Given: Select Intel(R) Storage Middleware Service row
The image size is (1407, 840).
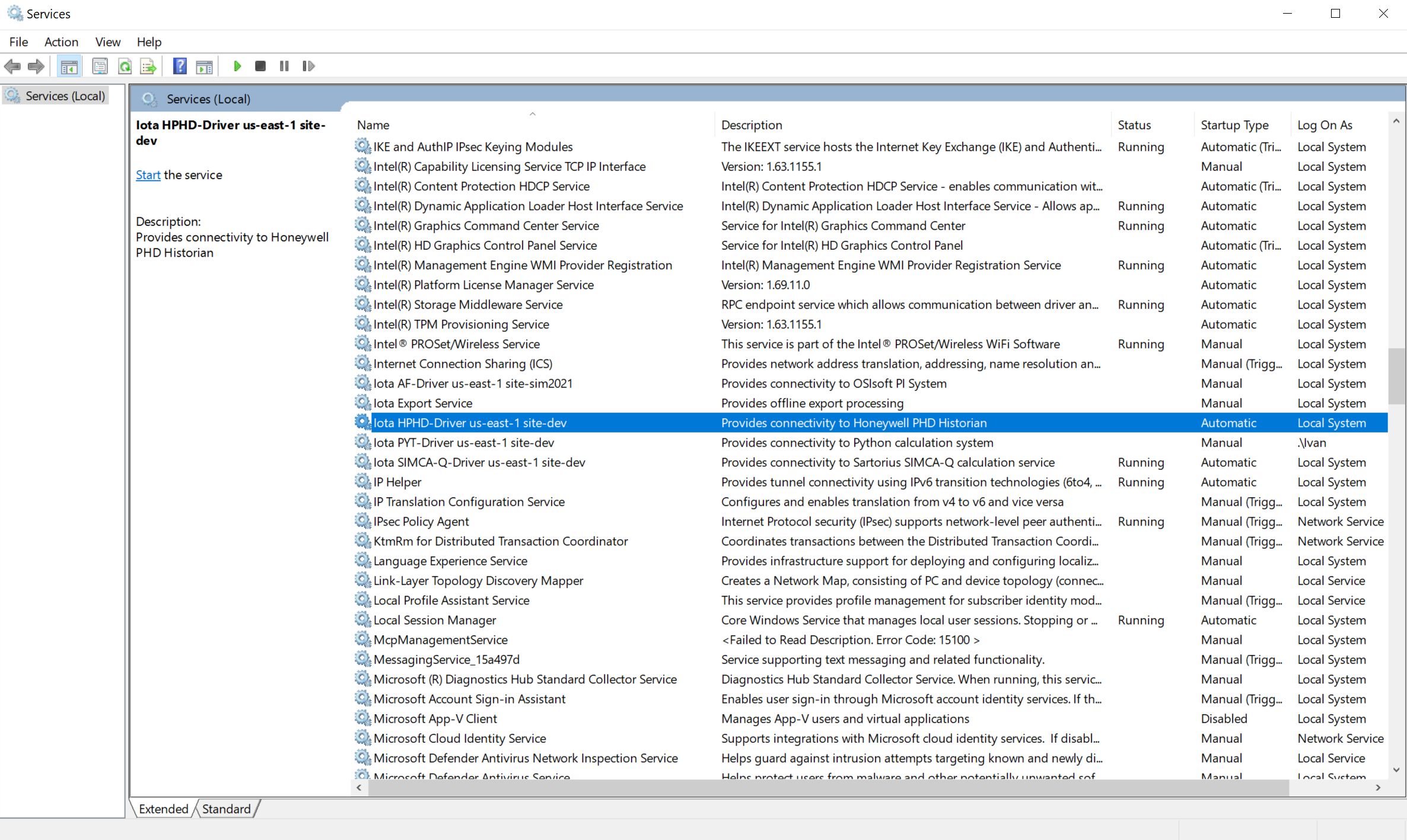Looking at the screenshot, I should (x=870, y=304).
